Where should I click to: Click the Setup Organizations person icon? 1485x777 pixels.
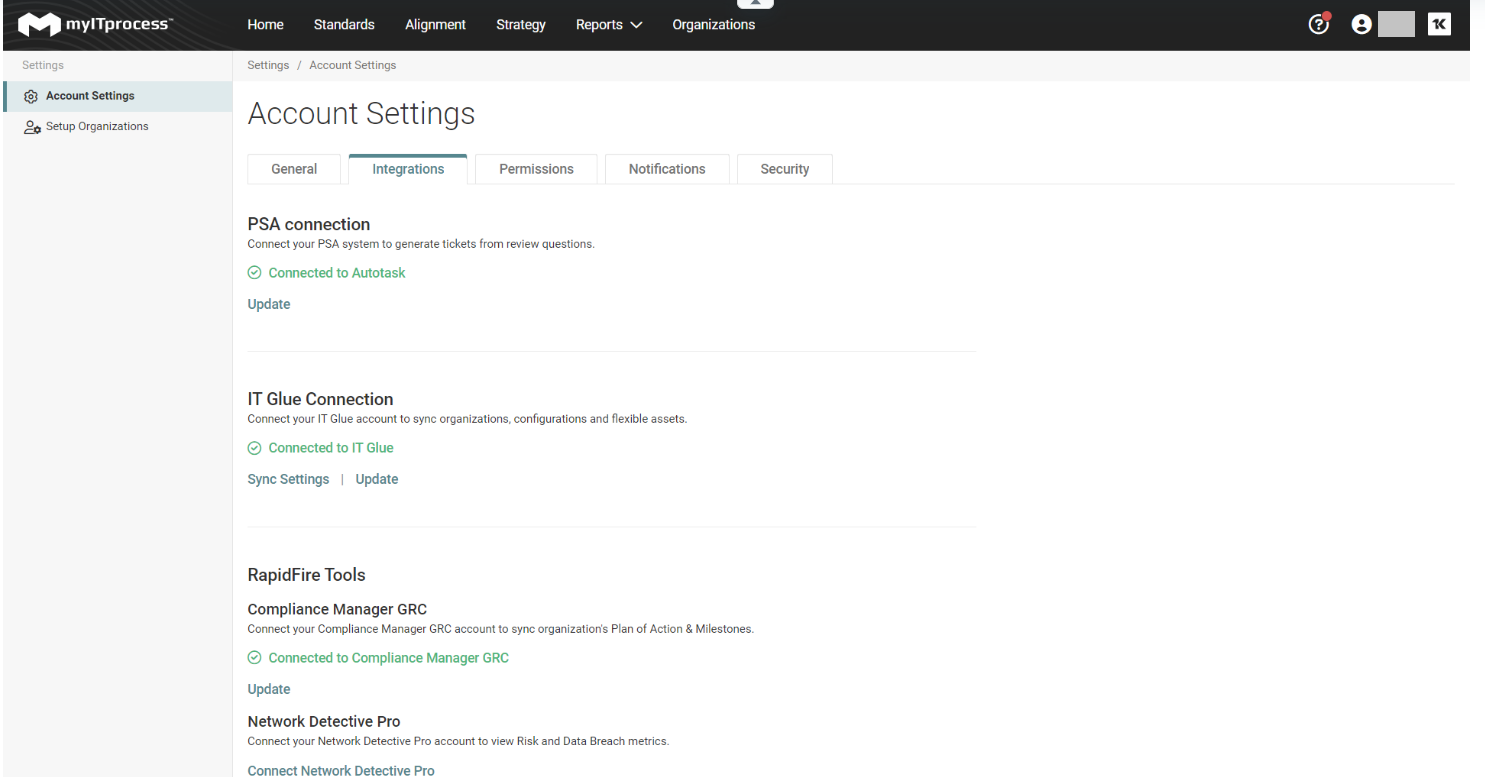32,127
